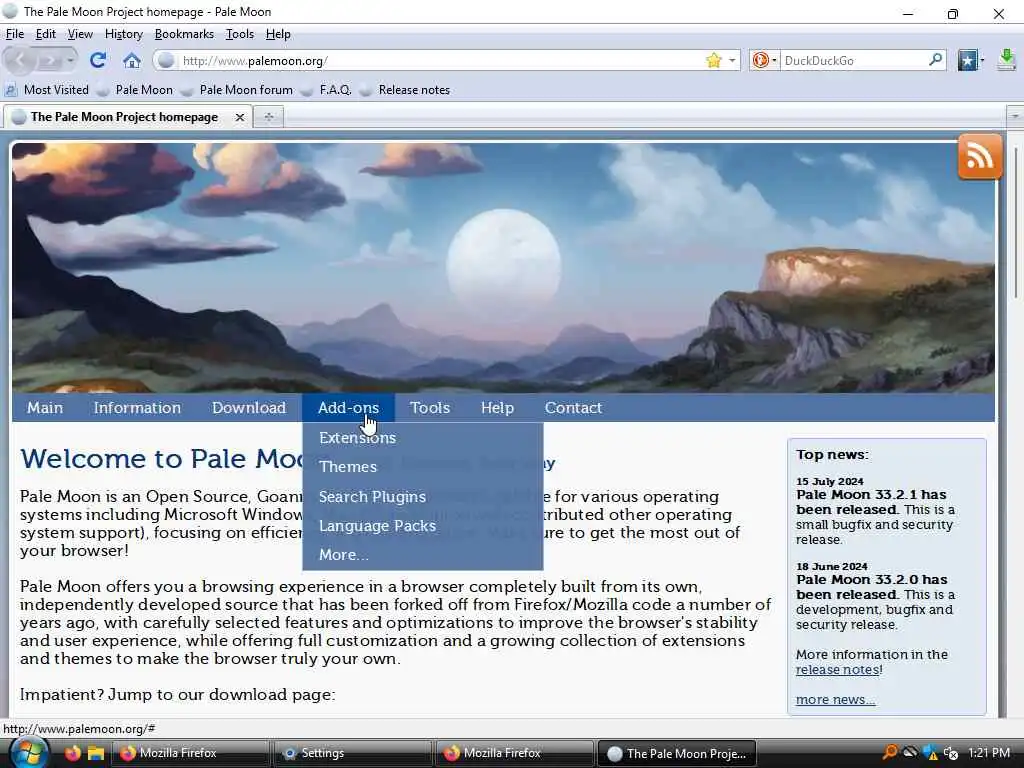Click the DuckDuckGo search engine icon
The width and height of the screenshot is (1024, 768).
coord(760,60)
